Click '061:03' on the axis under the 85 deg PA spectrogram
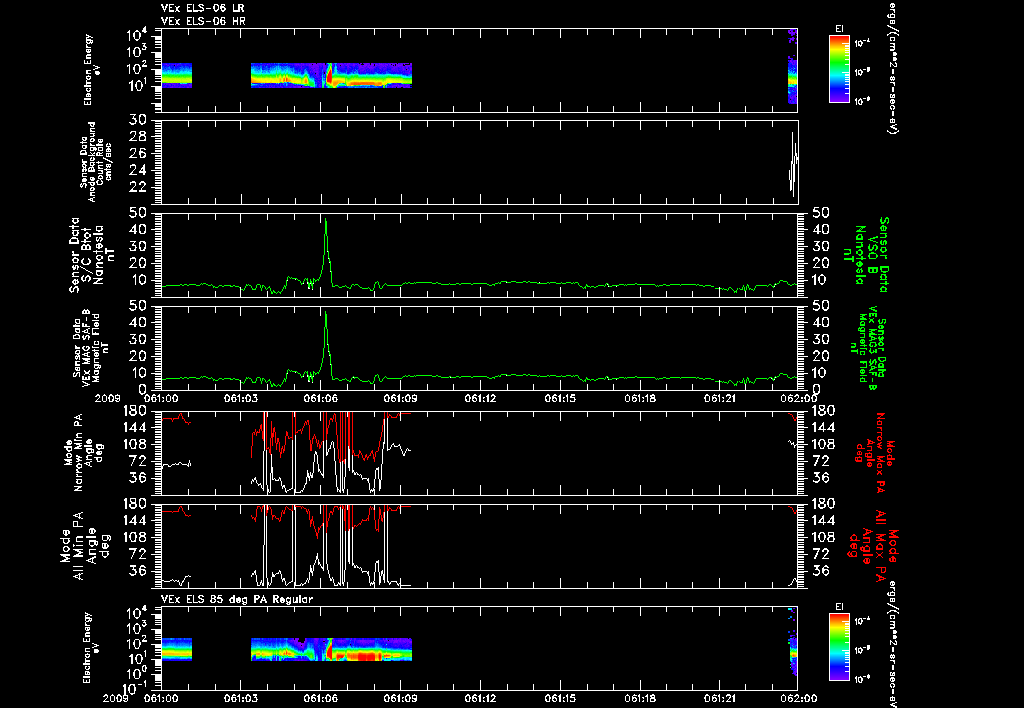Viewport: 1024px width, 708px height. pos(240,698)
